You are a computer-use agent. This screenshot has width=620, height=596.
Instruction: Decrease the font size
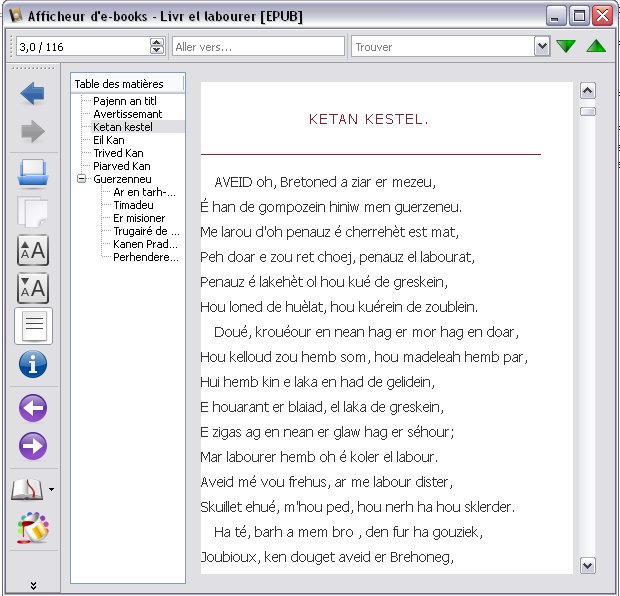coord(33,288)
